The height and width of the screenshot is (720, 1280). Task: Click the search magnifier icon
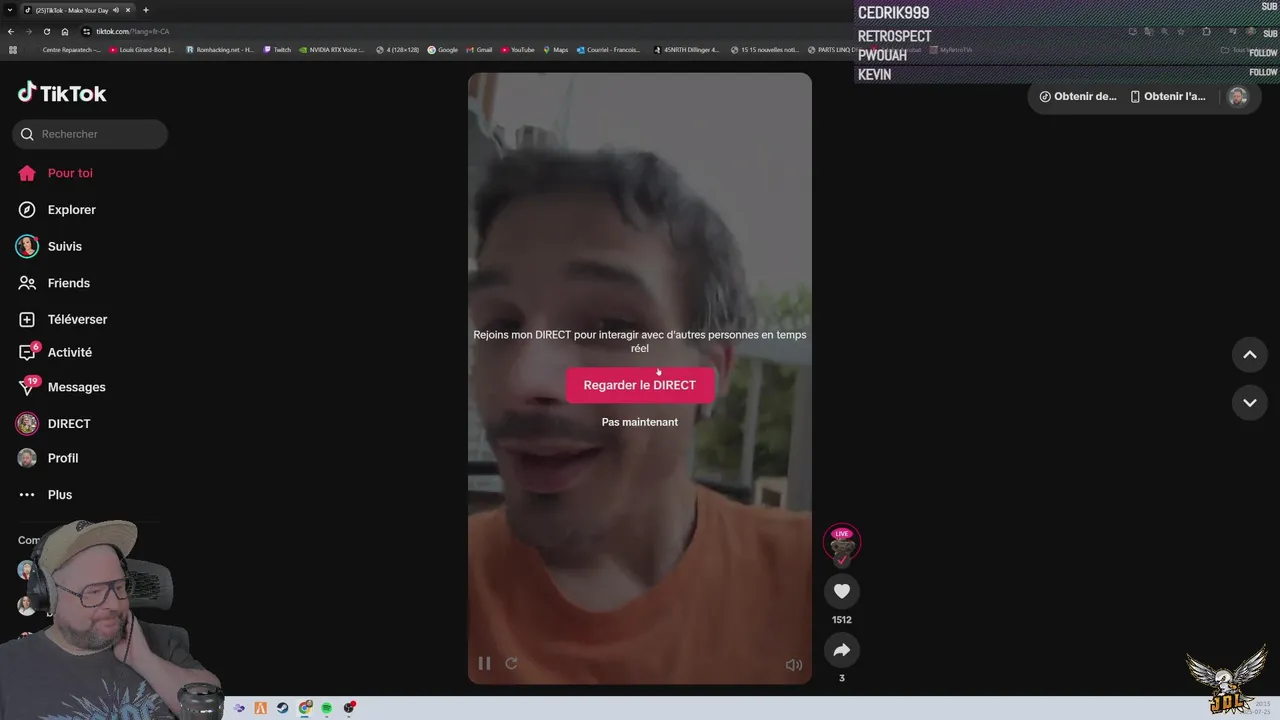27,134
